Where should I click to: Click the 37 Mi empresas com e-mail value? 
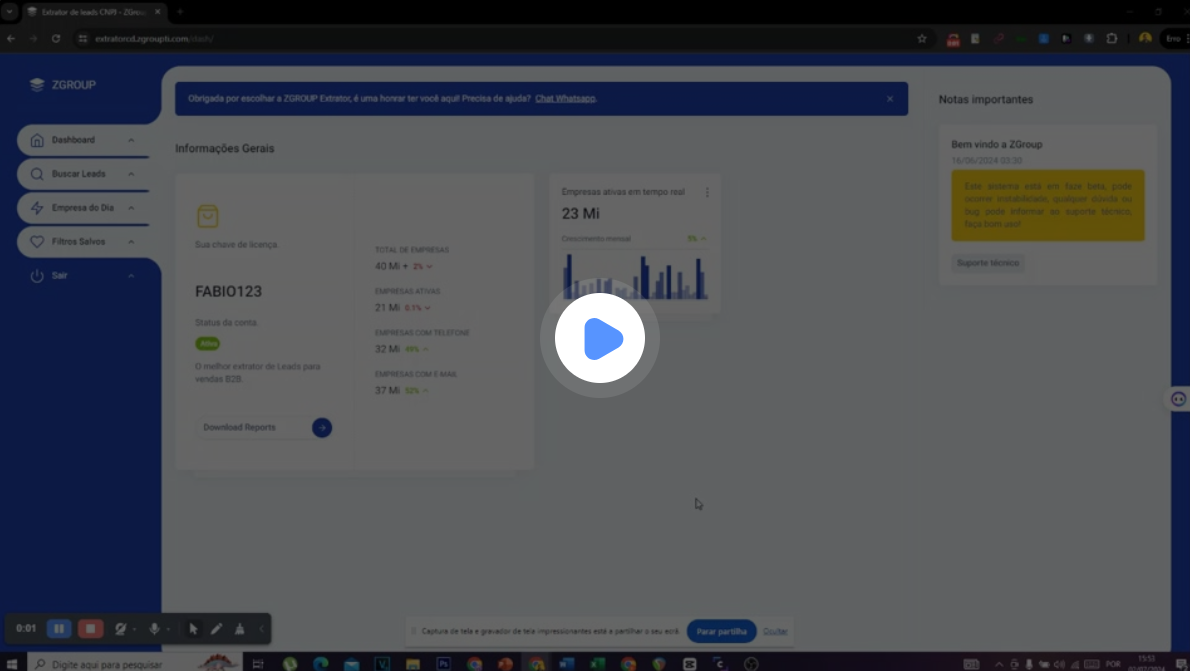(x=387, y=390)
